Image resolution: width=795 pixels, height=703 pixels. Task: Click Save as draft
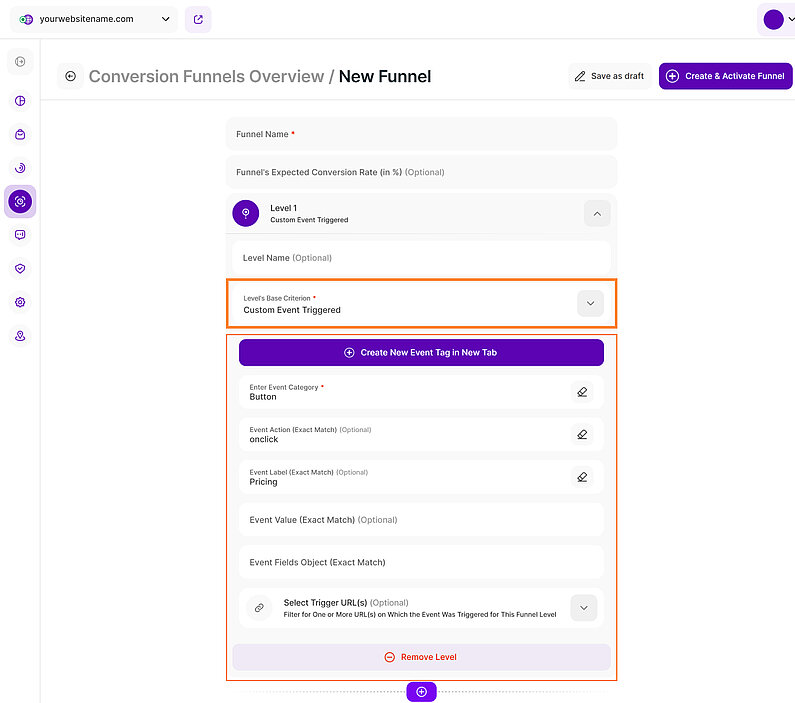[x=608, y=76]
